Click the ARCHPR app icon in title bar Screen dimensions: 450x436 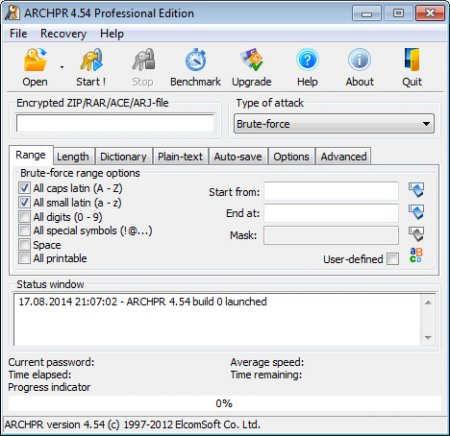point(12,13)
